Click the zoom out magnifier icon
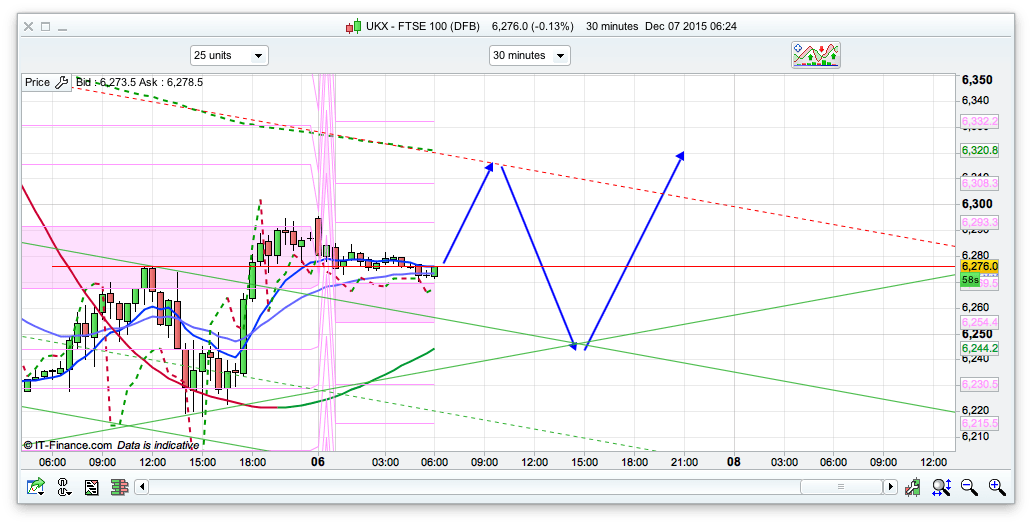Screen dimensions: 1032x525 [x=969, y=487]
